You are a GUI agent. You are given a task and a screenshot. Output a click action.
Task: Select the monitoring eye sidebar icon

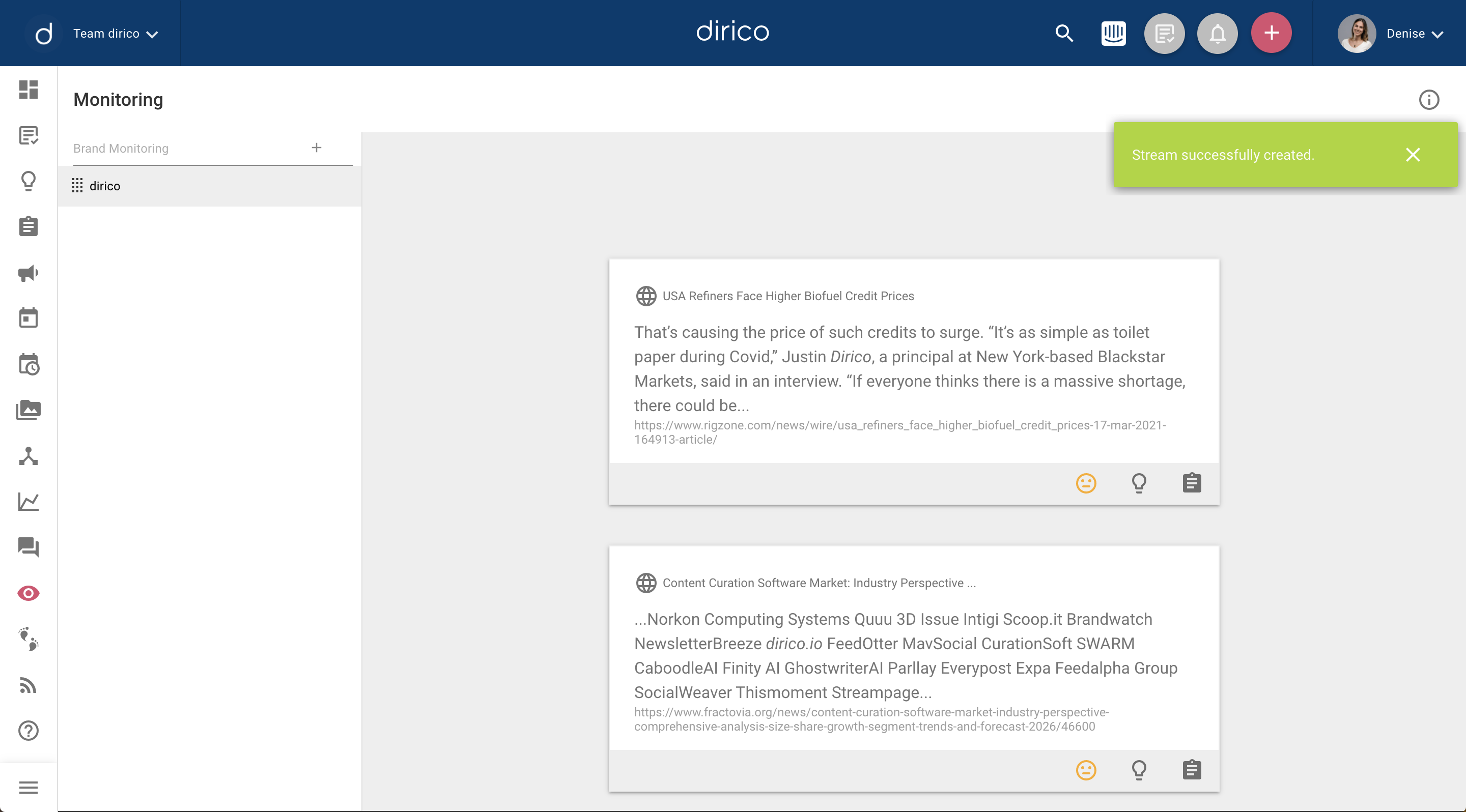[29, 593]
